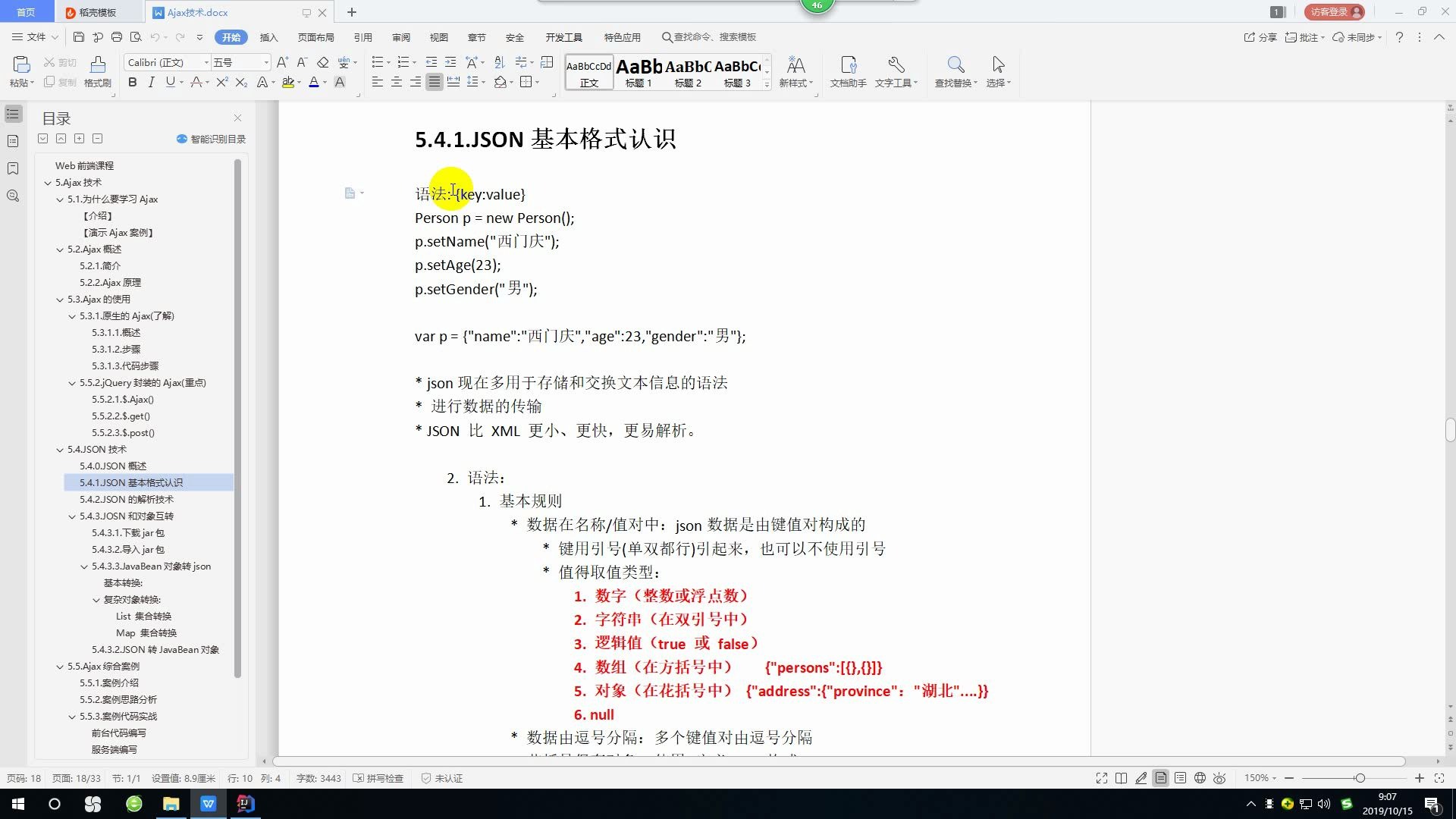Viewport: 1456px width, 819px height.
Task: Toggle the table of contents pane icon in sidebar
Action: pos(13,114)
